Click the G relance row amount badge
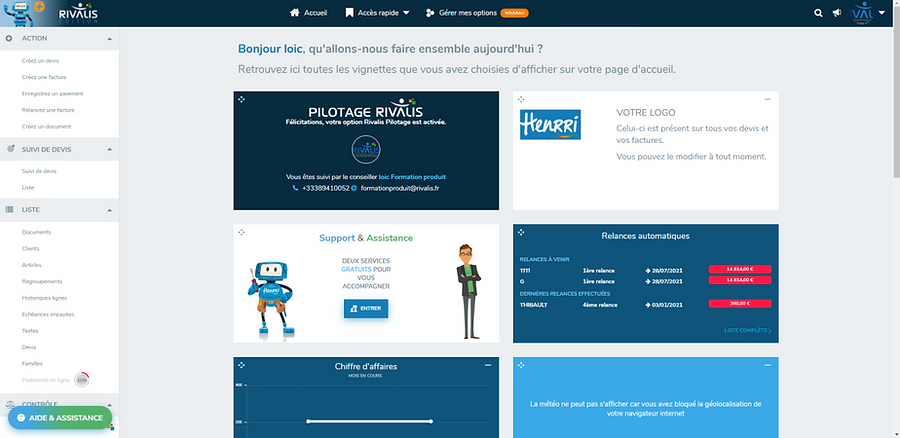This screenshot has height=438, width=900. (x=740, y=280)
